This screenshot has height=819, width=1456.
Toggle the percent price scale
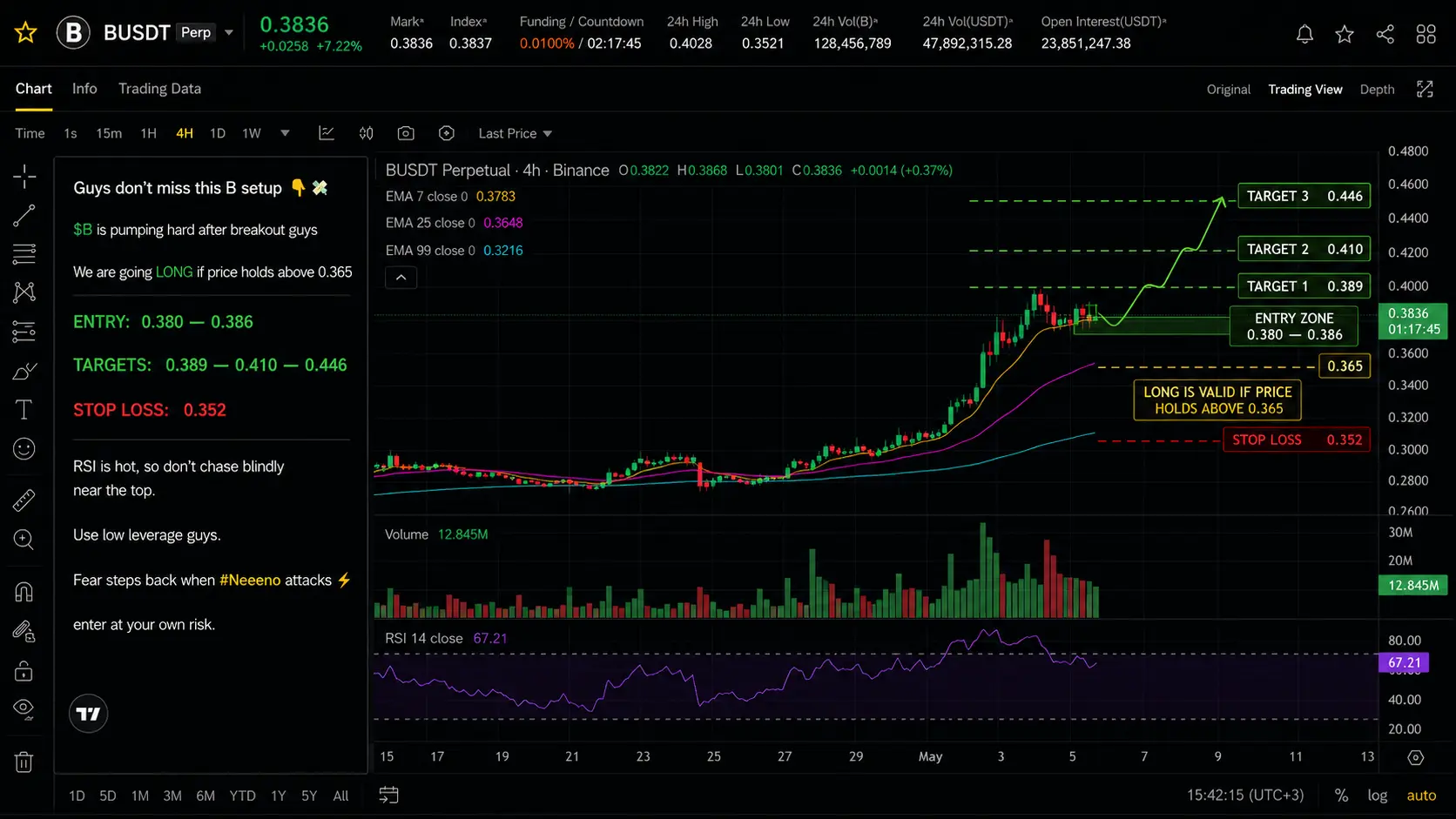tap(1341, 796)
